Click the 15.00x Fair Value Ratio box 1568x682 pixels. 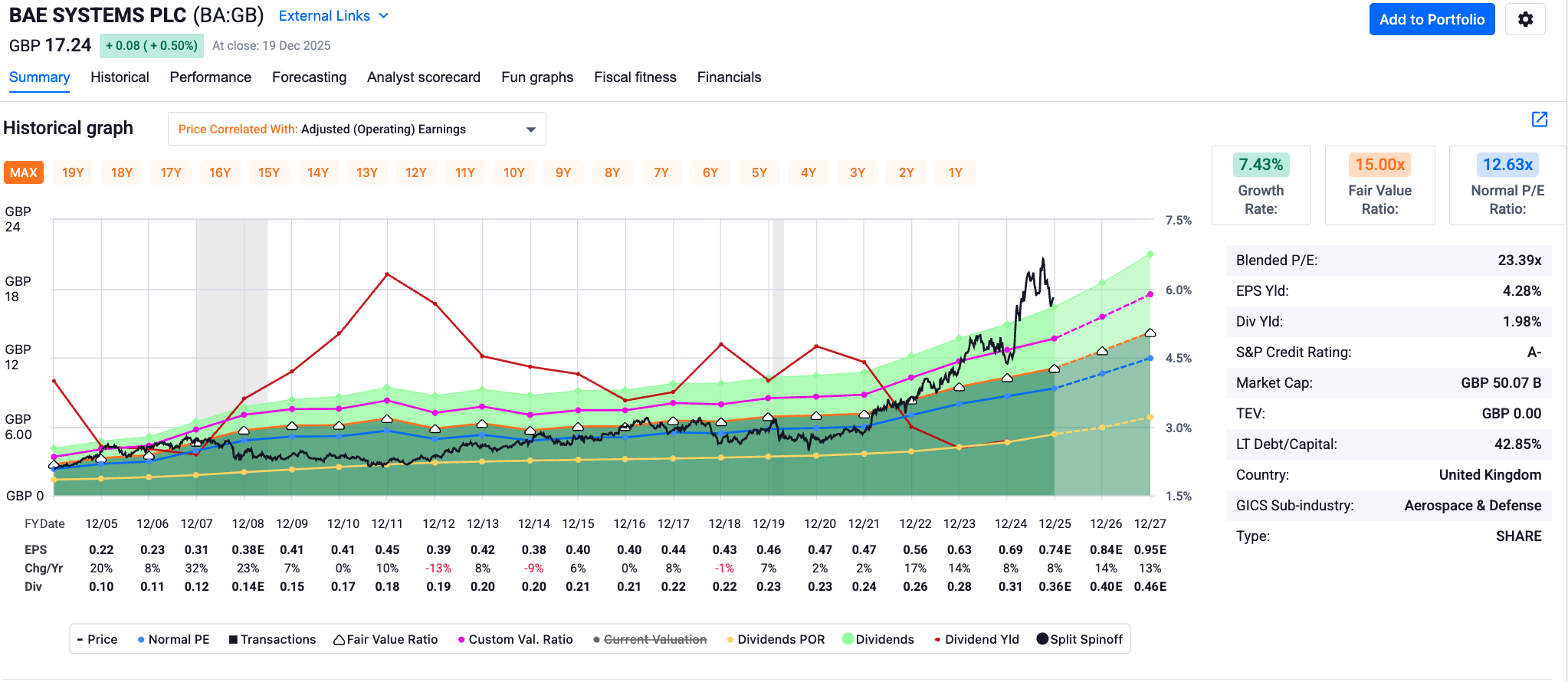click(x=1379, y=185)
